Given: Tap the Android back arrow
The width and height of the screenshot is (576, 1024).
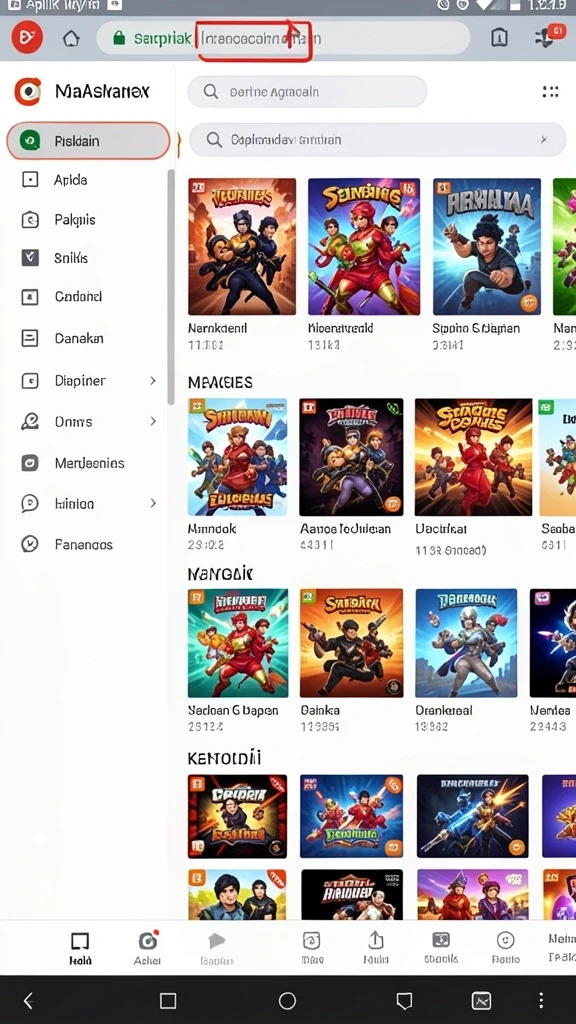Looking at the screenshot, I should (x=27, y=1000).
